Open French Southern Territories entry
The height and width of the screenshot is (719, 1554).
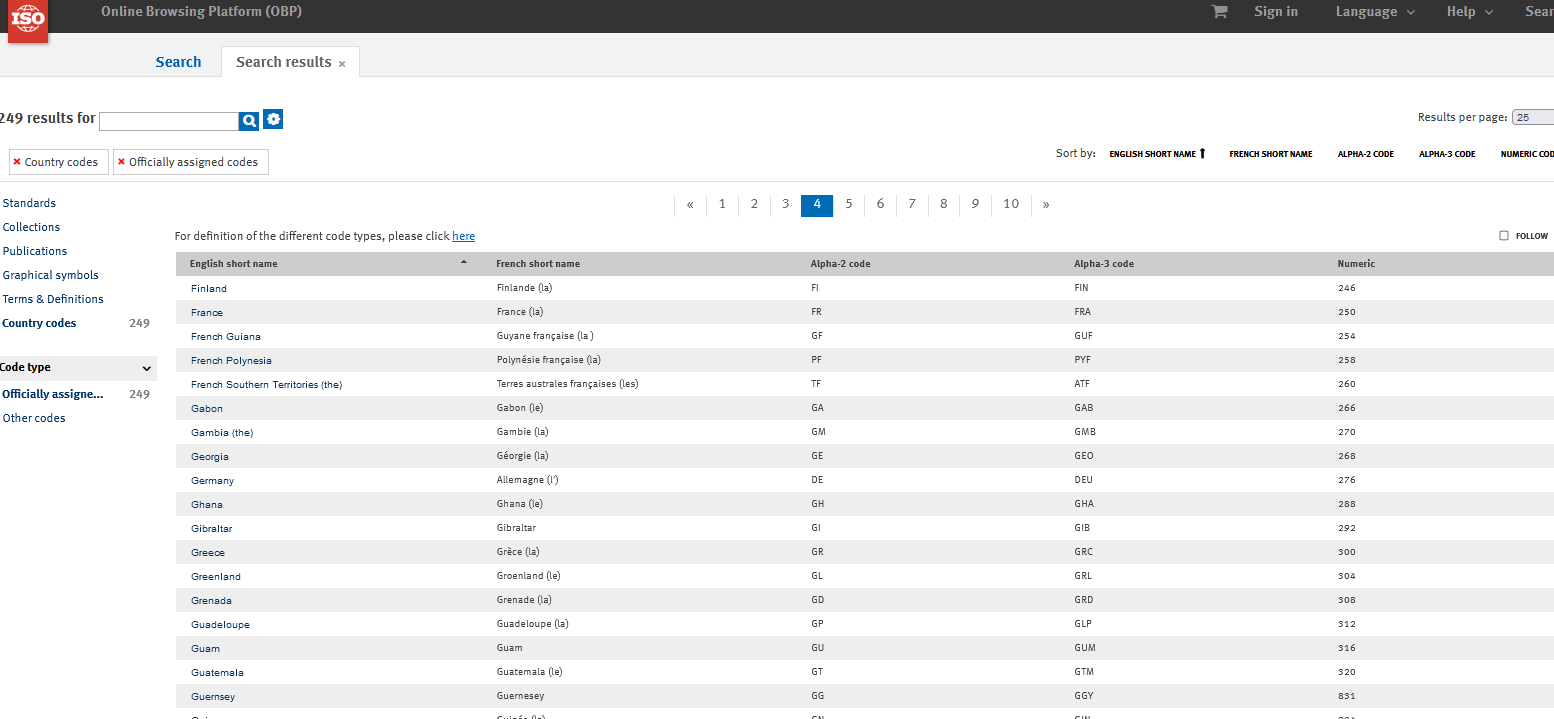click(x=266, y=384)
